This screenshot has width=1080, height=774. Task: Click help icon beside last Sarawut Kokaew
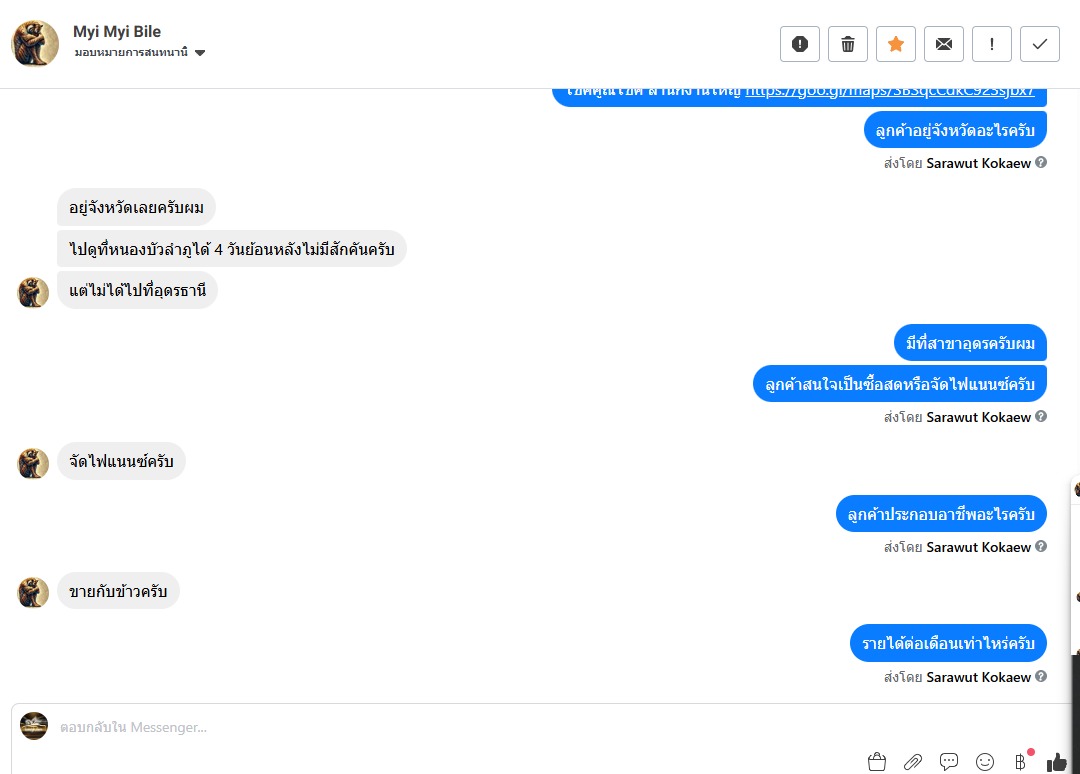point(1041,676)
